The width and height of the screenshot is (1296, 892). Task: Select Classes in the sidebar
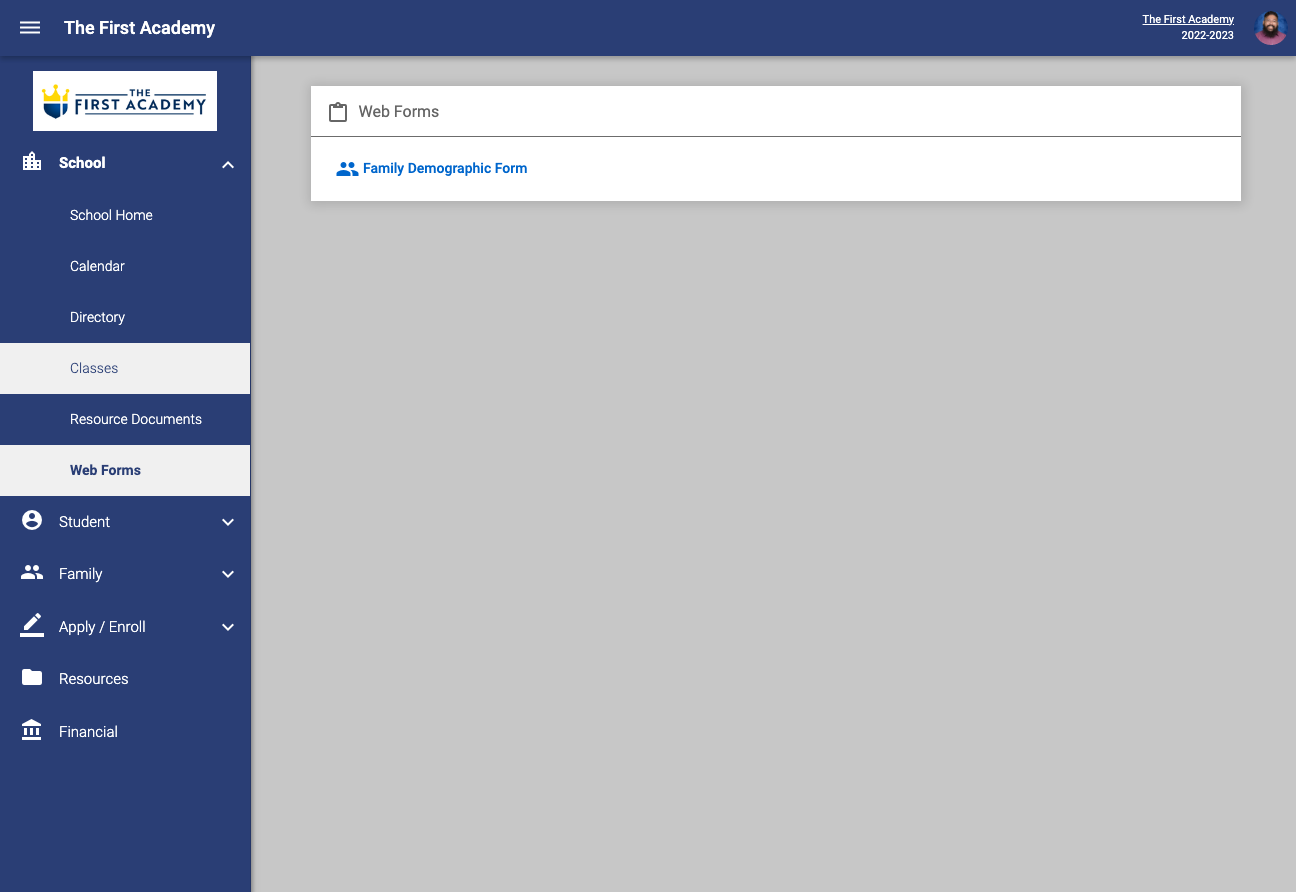(125, 368)
